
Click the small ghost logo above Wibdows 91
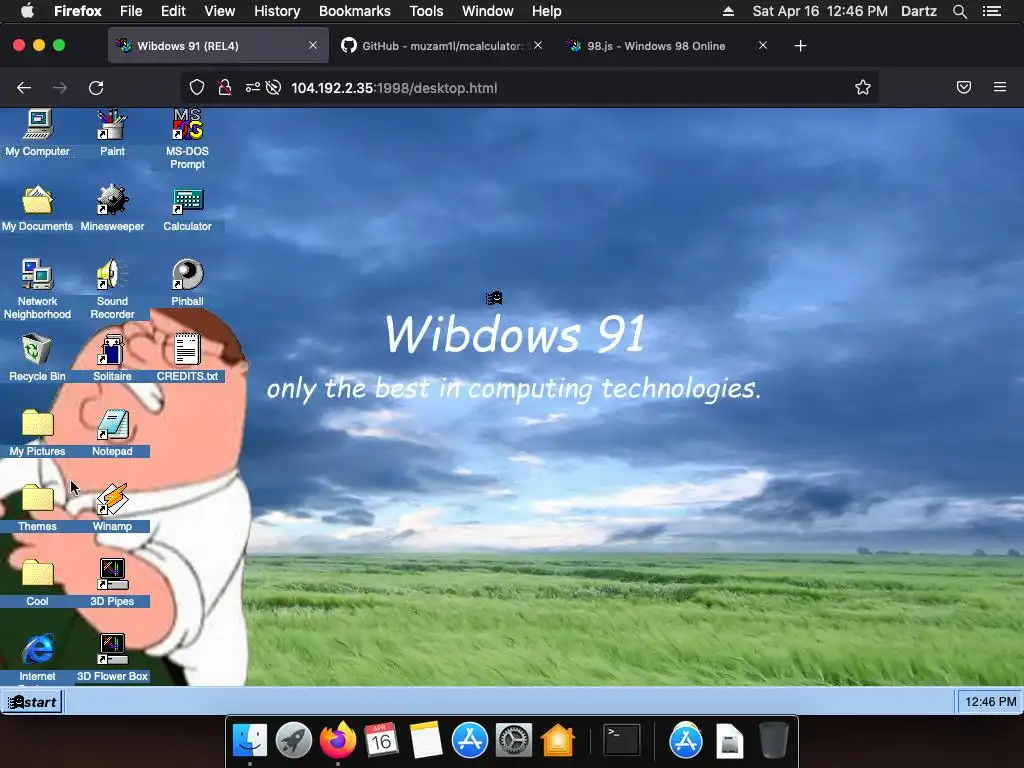494,298
